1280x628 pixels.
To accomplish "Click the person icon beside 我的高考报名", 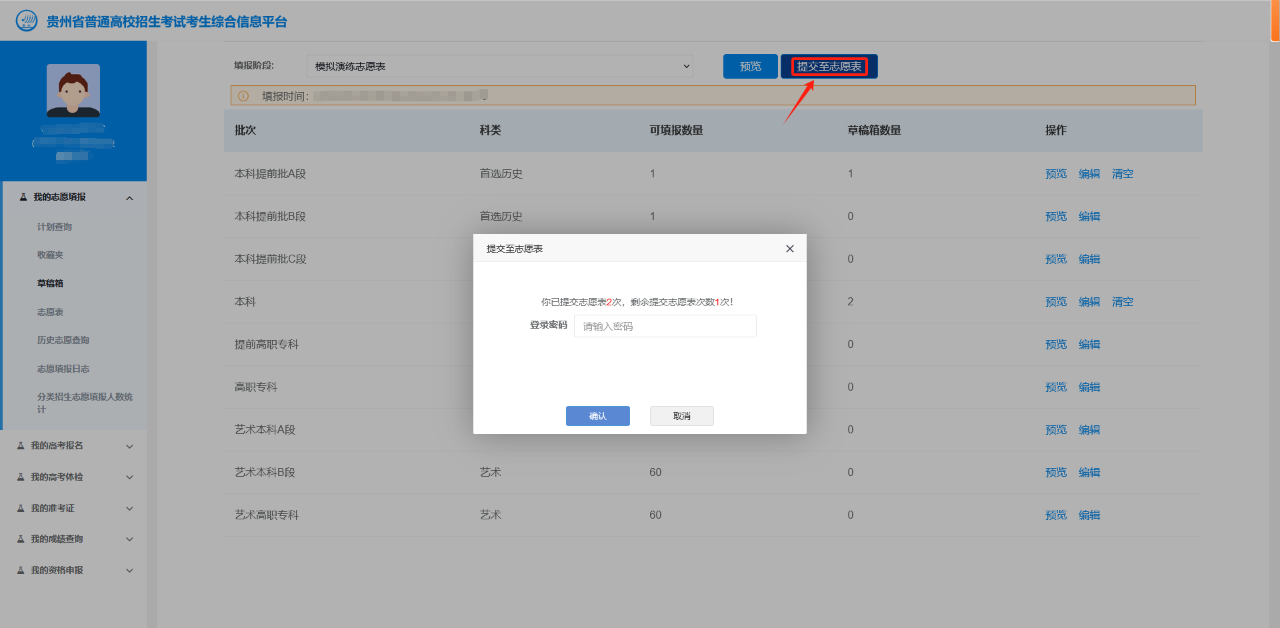I will pos(21,446).
